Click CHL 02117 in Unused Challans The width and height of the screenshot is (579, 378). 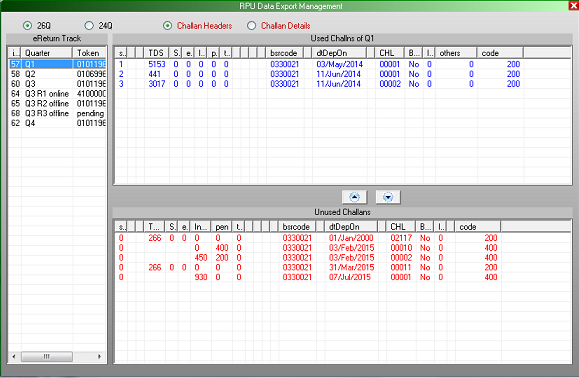tap(401, 238)
